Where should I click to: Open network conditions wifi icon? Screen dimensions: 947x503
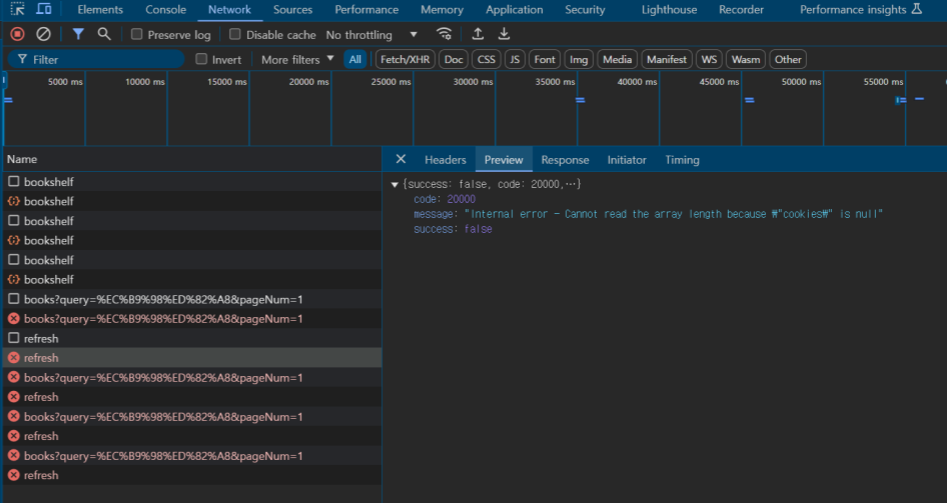445,34
